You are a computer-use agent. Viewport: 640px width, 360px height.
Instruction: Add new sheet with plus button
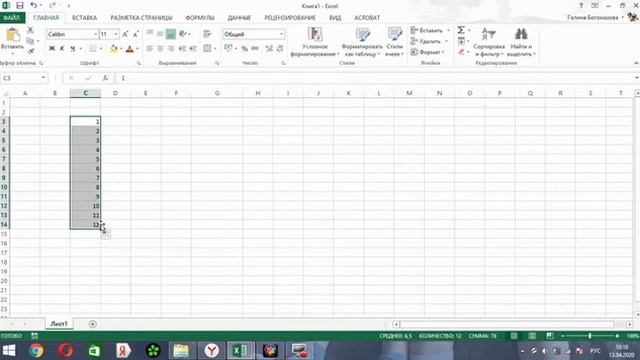click(93, 324)
